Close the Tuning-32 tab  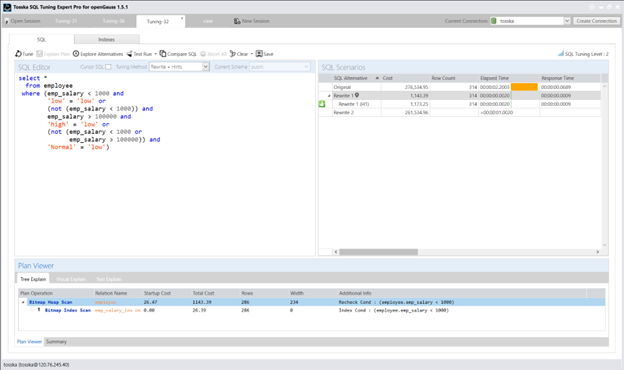pyautogui.click(x=182, y=18)
